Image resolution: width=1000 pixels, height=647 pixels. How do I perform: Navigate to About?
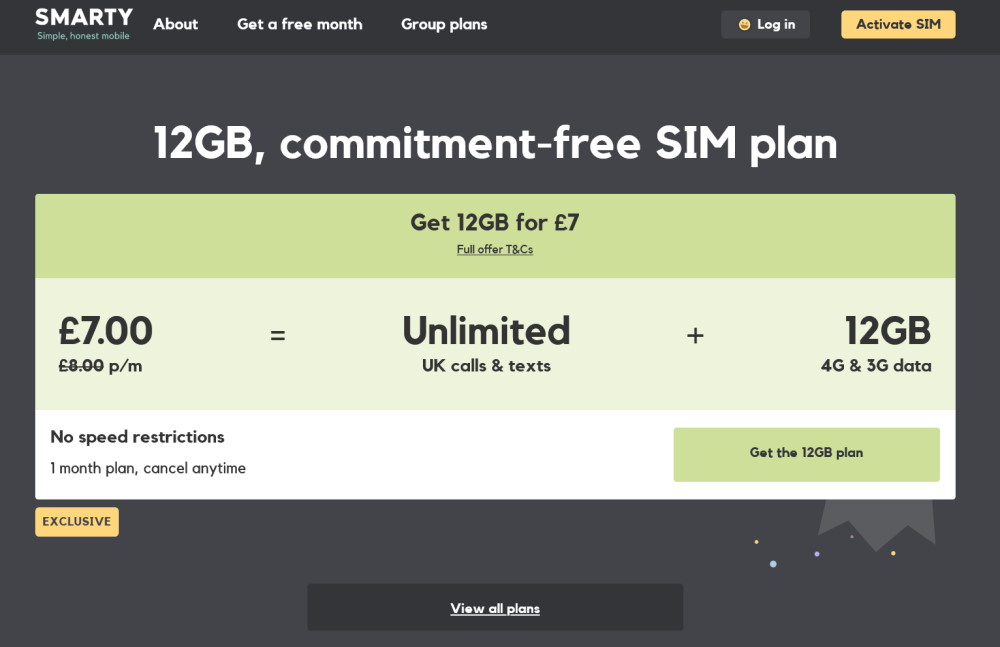coord(175,24)
